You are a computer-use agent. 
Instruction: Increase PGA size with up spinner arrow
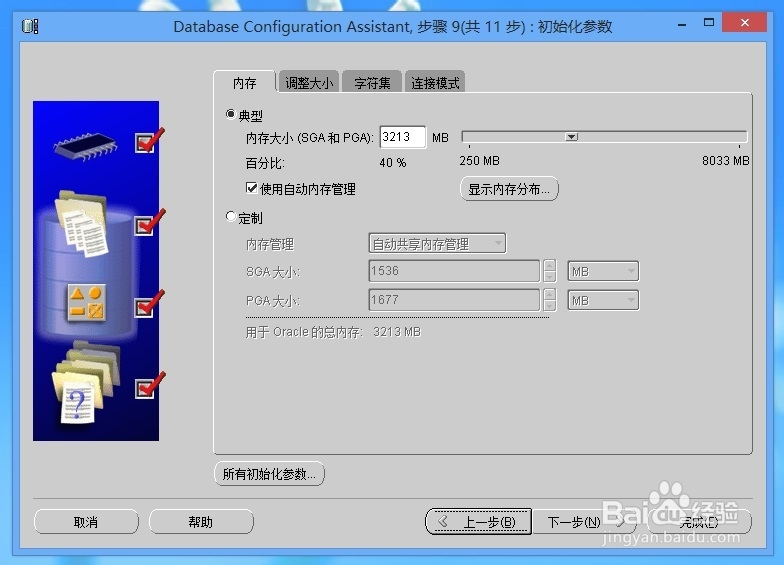pos(550,294)
